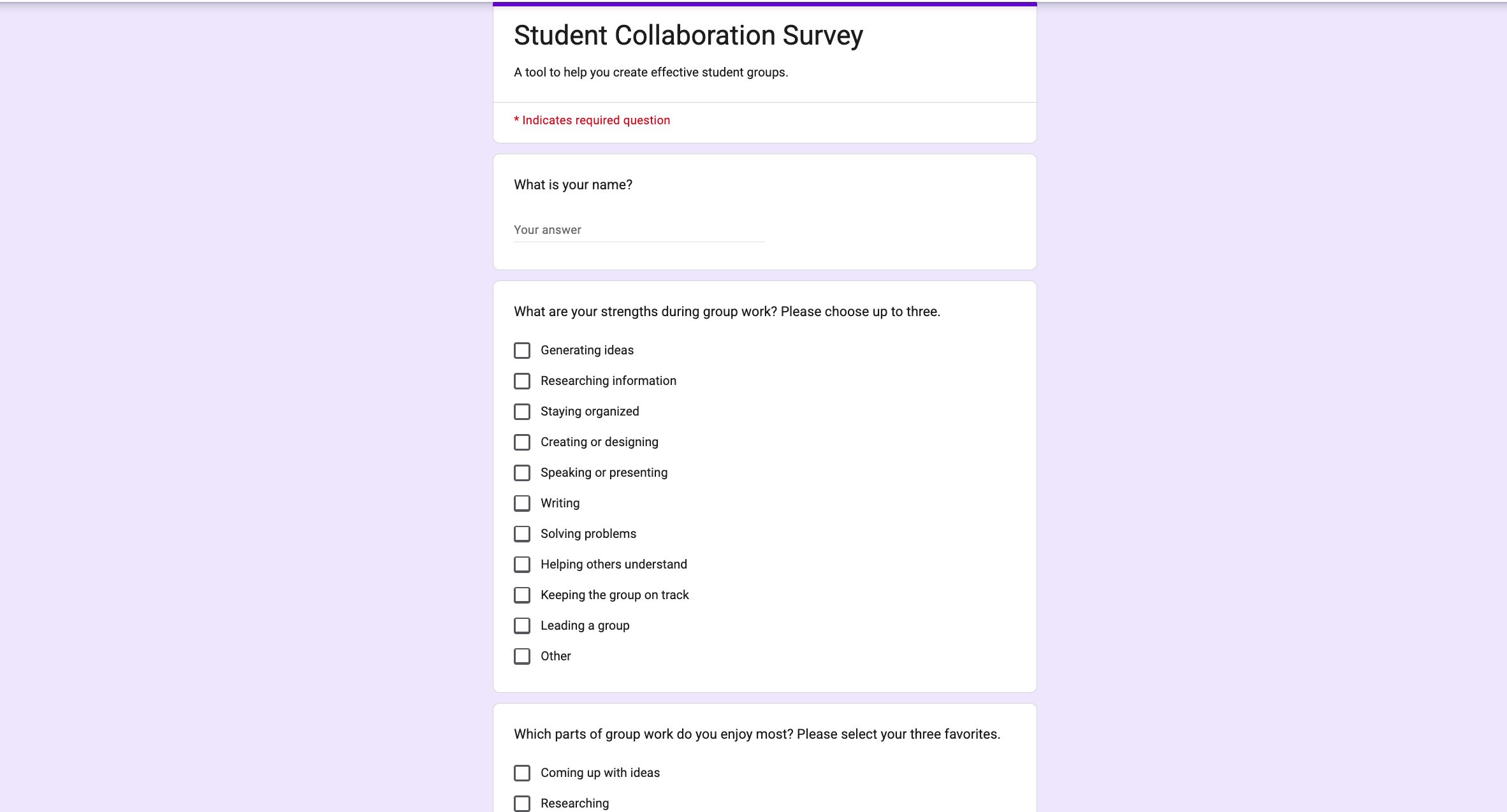Check the Solving problems option

[x=522, y=534]
